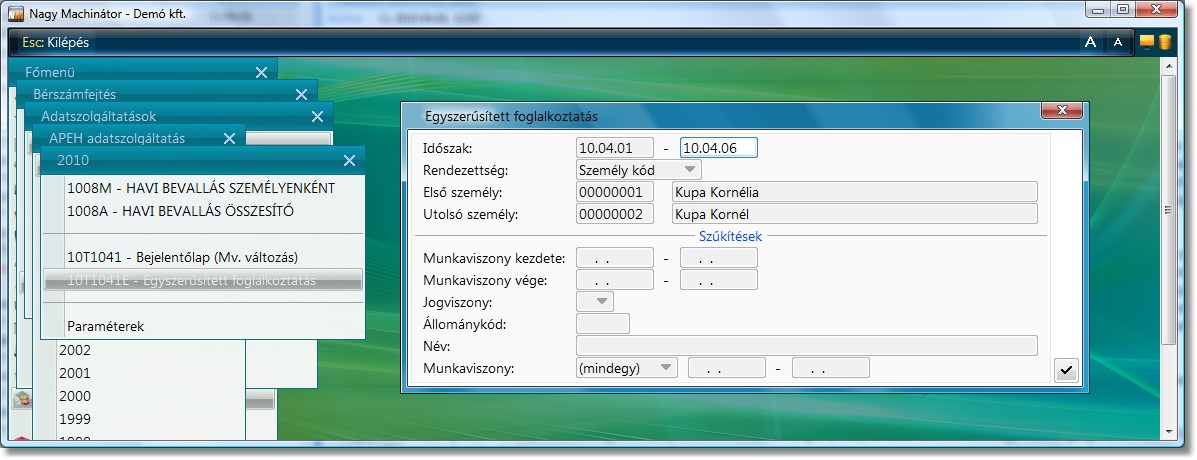
Task: Click Munkaviszony kezdete first date field
Action: [615, 258]
